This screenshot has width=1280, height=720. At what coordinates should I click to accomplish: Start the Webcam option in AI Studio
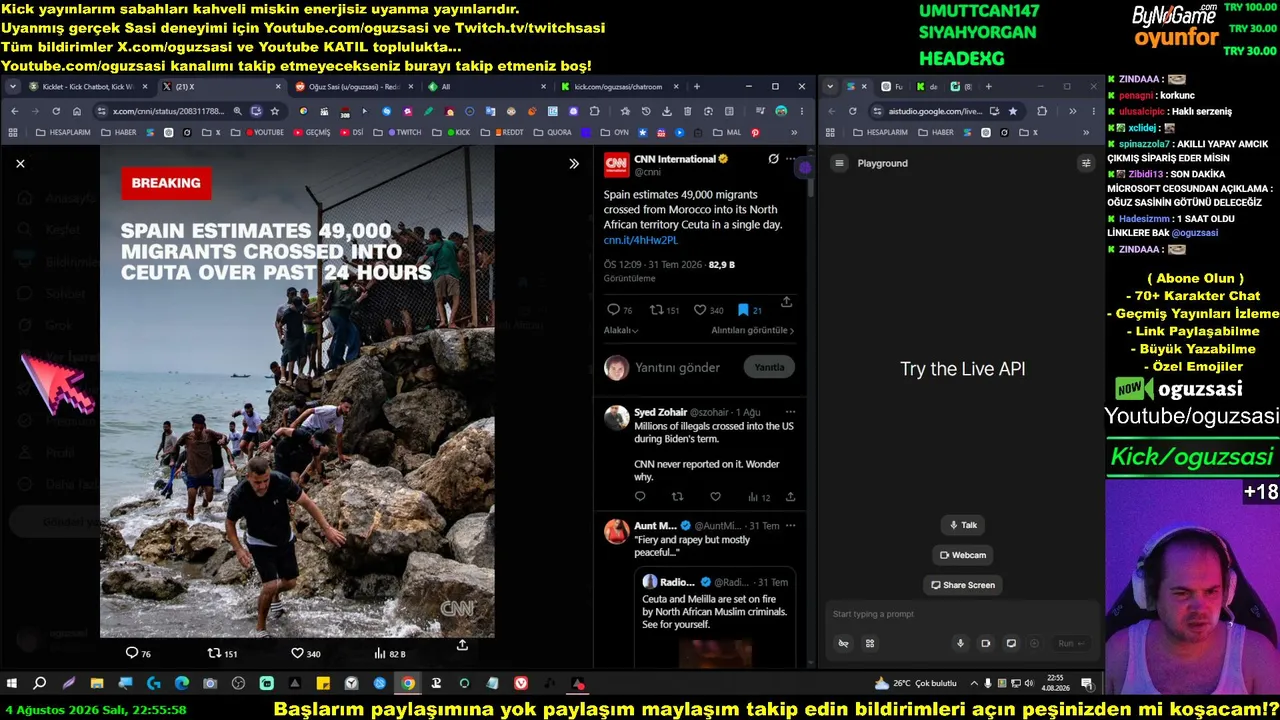(x=963, y=555)
